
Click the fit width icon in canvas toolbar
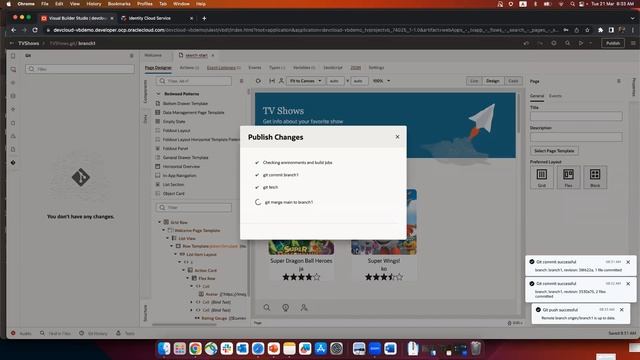272,81
